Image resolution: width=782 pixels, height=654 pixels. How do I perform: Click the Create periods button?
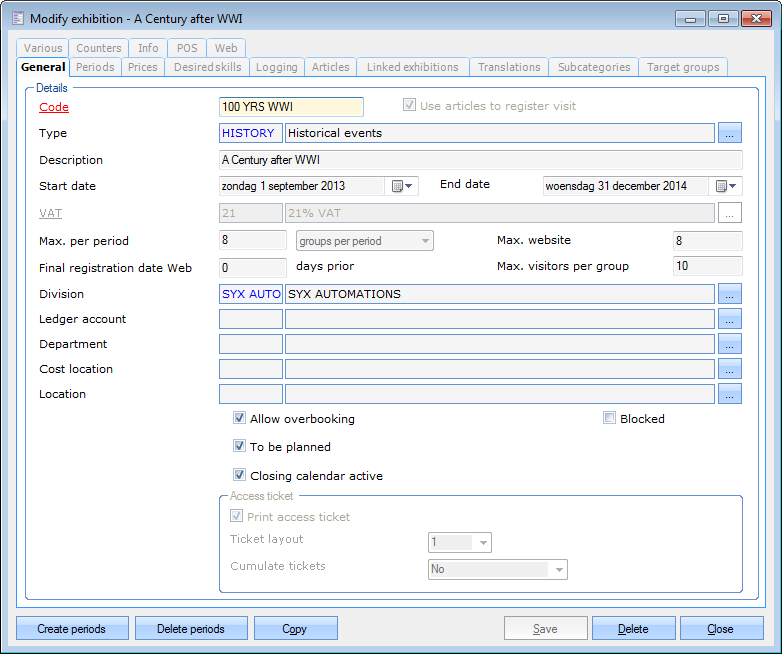pos(73,629)
